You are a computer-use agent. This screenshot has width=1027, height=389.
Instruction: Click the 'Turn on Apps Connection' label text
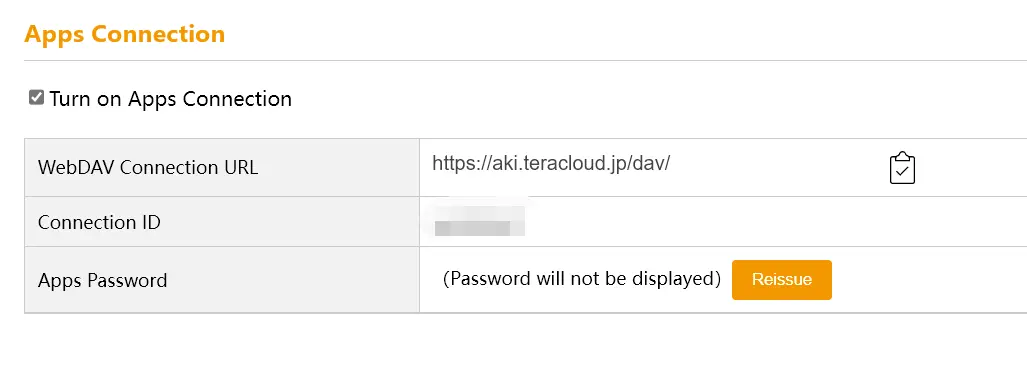pos(170,99)
